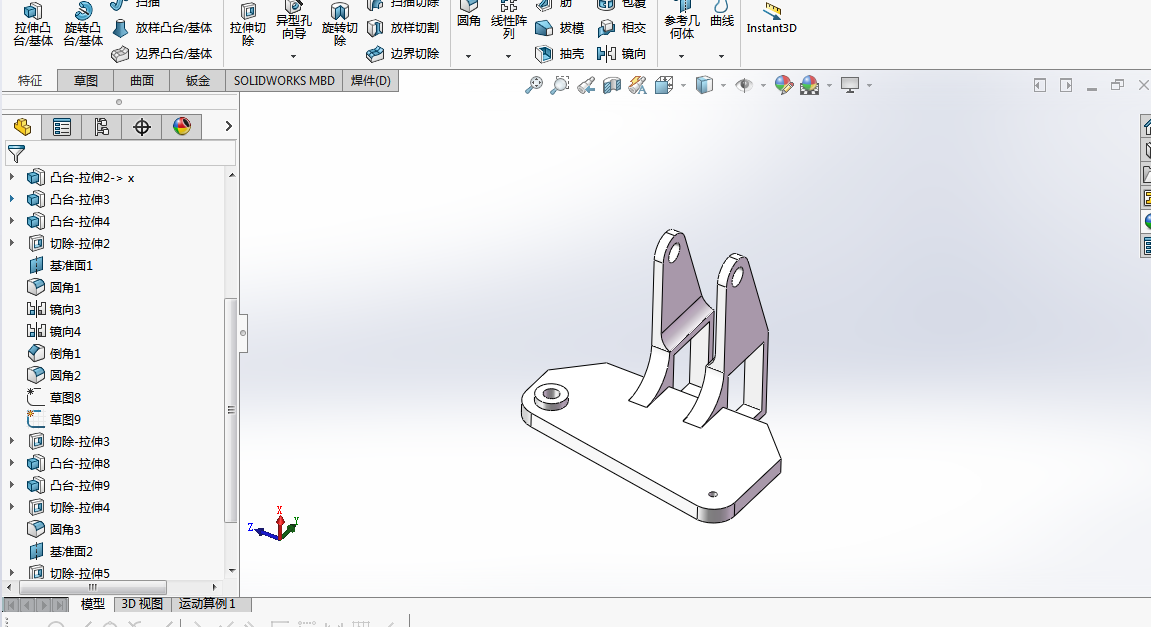Click the 线性阵列 linear pattern tool
This screenshot has width=1151, height=627.
pos(509,21)
